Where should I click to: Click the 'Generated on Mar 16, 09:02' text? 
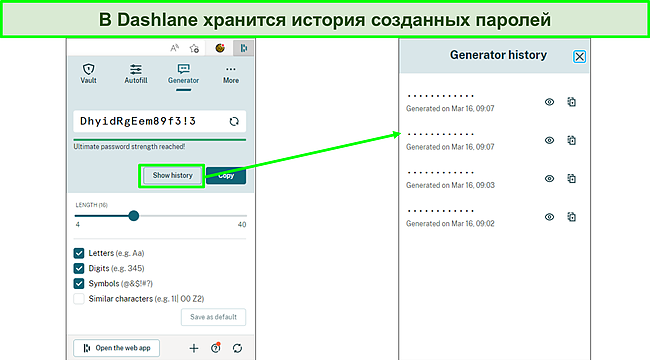pyautogui.click(x=450, y=224)
